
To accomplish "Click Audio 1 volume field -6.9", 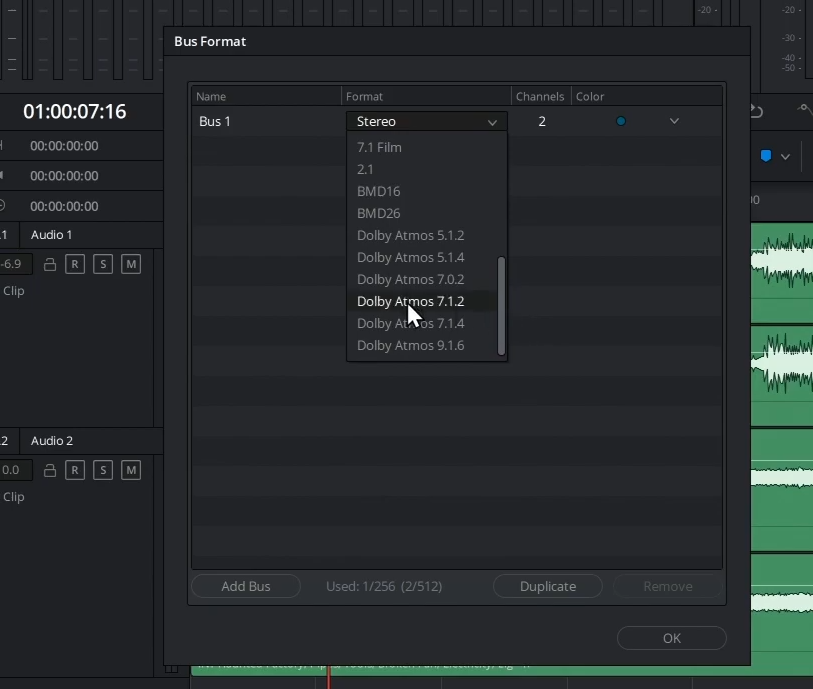I will tap(16, 264).
